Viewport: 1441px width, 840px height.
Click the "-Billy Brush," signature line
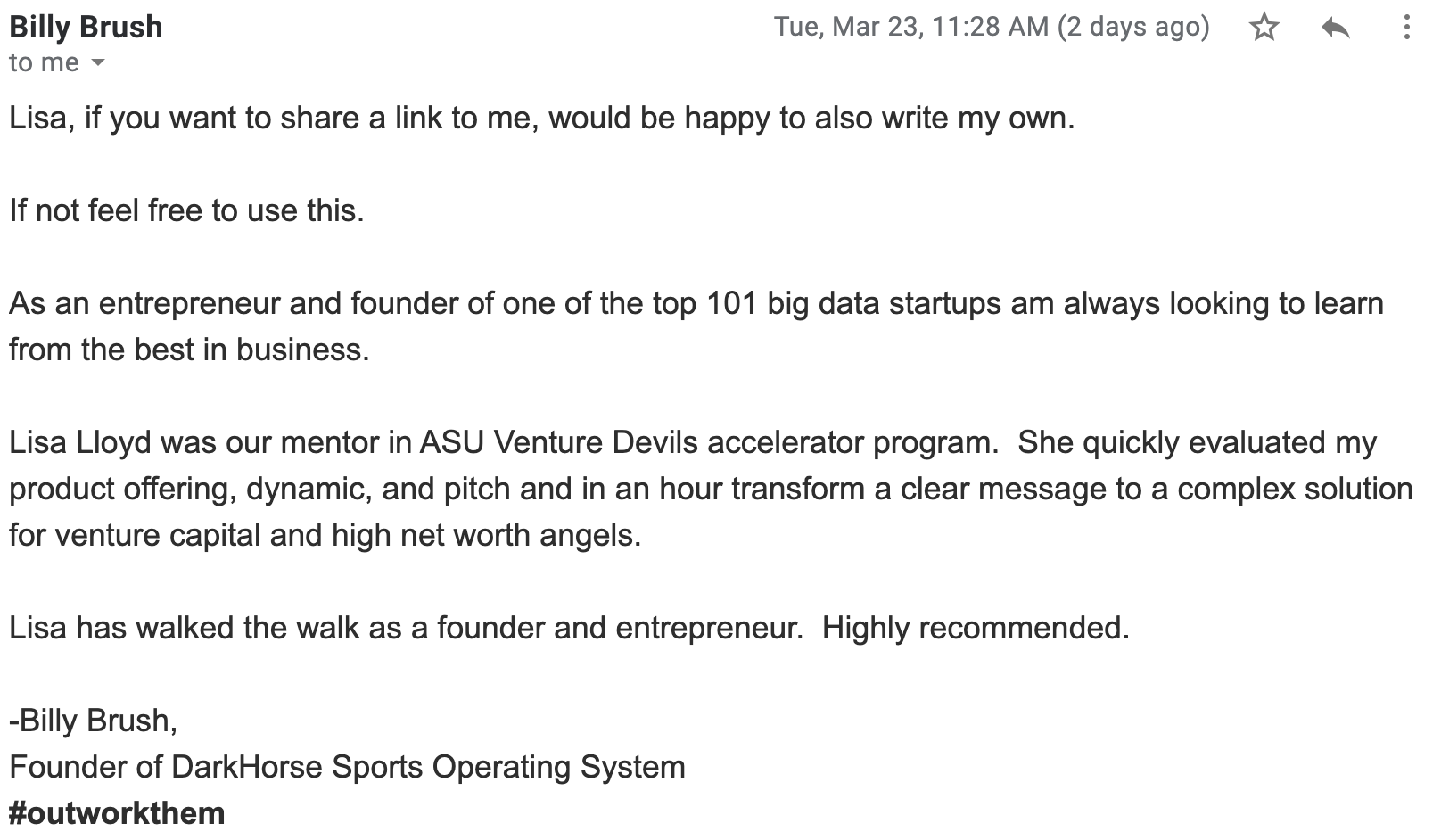point(94,721)
